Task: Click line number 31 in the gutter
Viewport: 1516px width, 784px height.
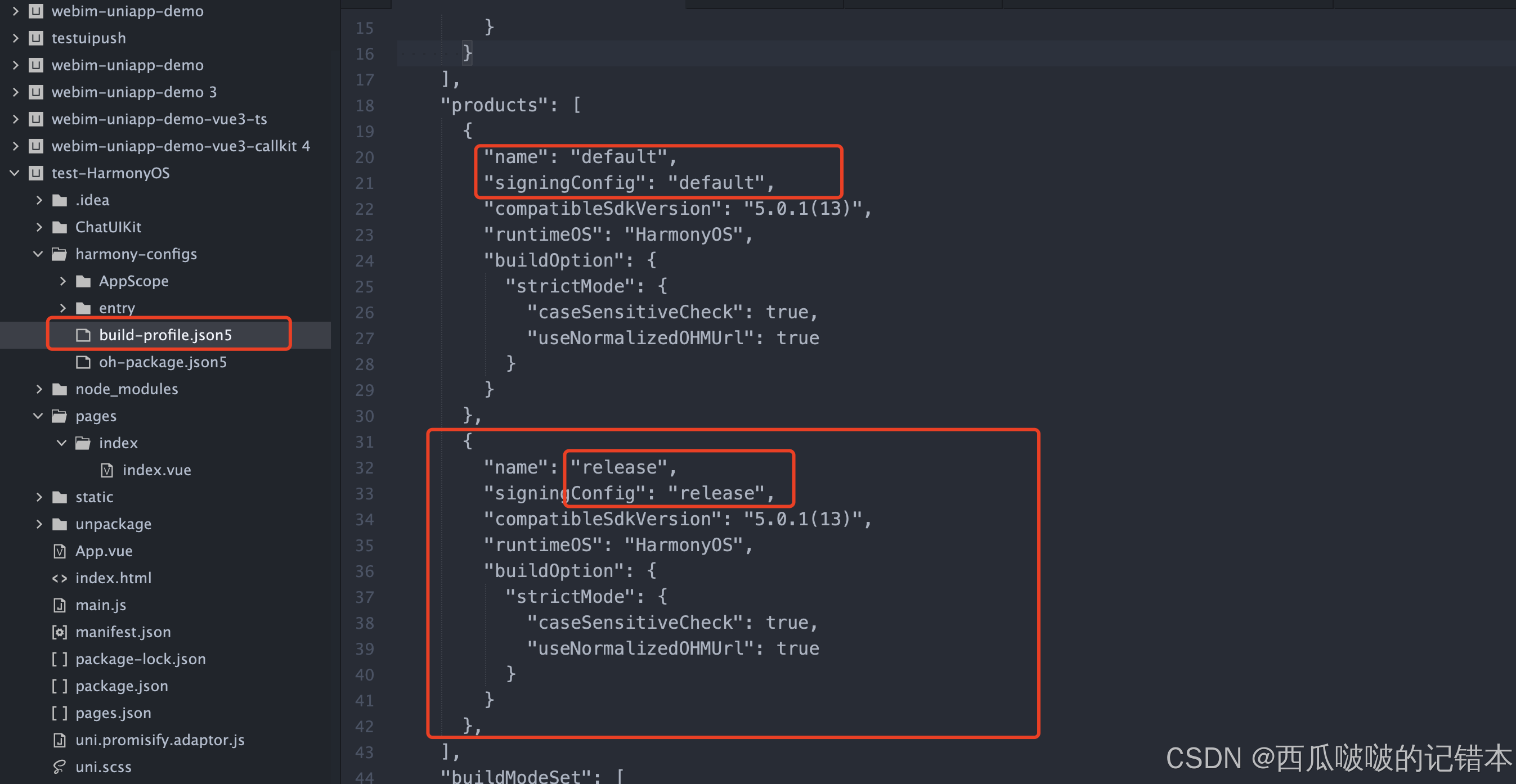Action: pyautogui.click(x=364, y=442)
